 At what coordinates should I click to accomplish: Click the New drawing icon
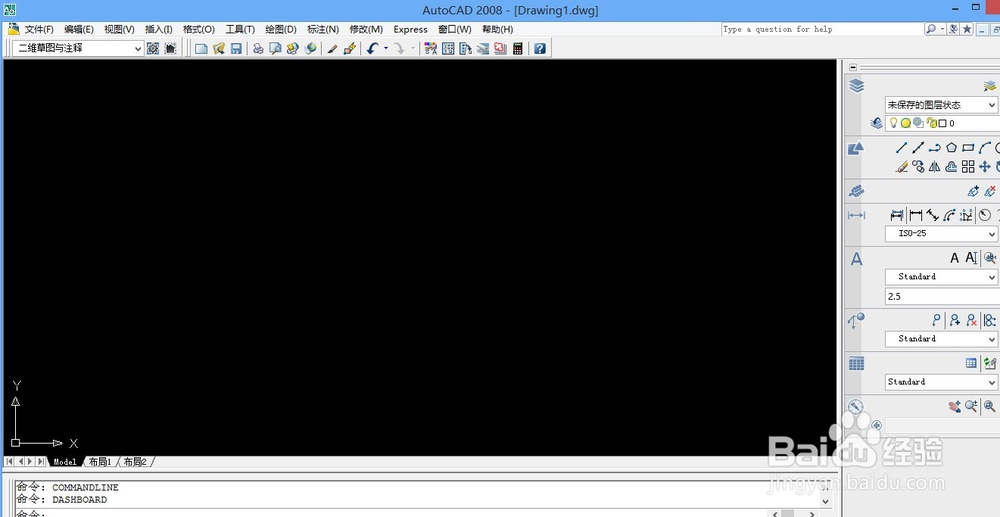(x=201, y=48)
